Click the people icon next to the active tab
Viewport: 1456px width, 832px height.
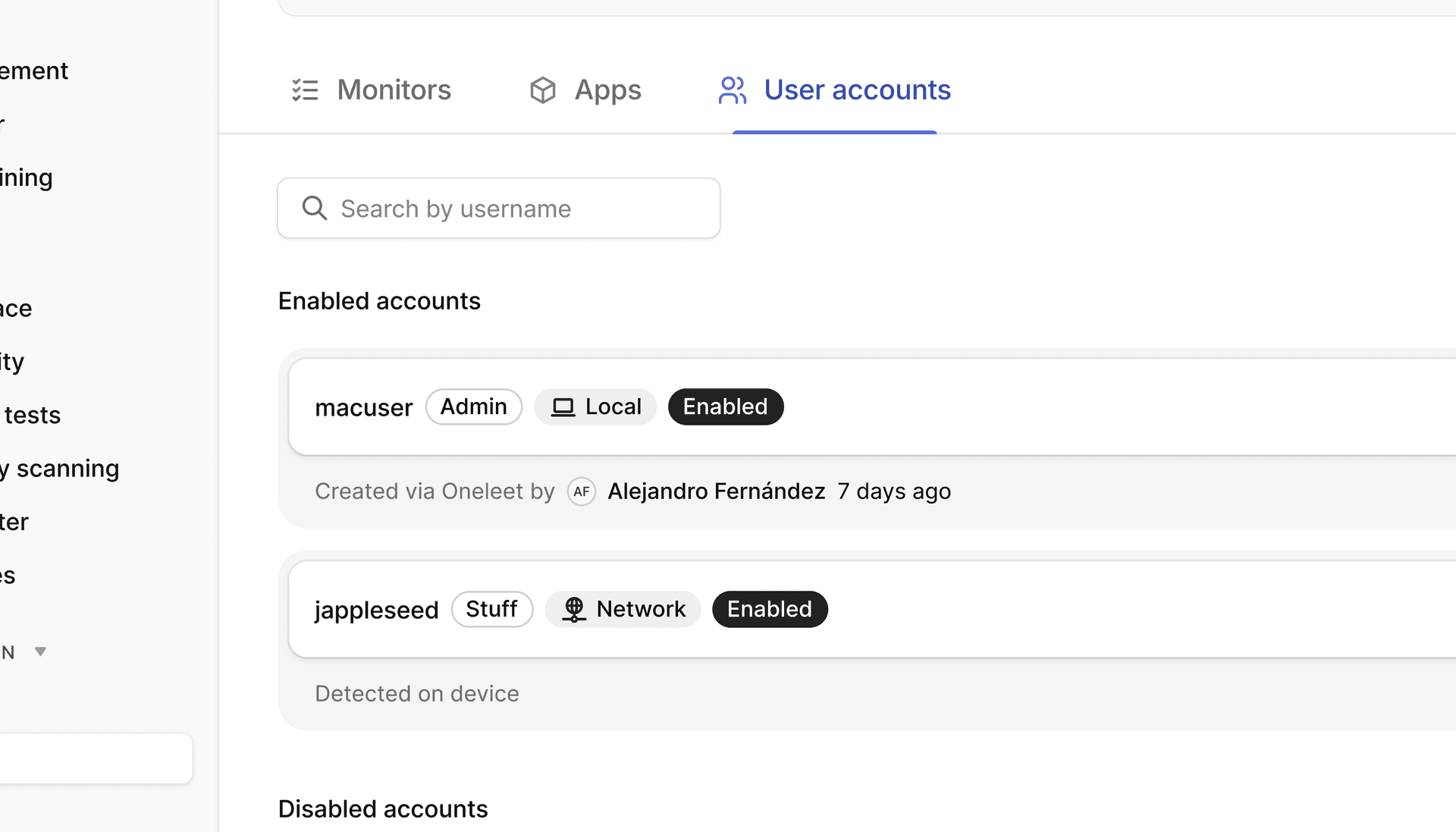[x=732, y=89]
